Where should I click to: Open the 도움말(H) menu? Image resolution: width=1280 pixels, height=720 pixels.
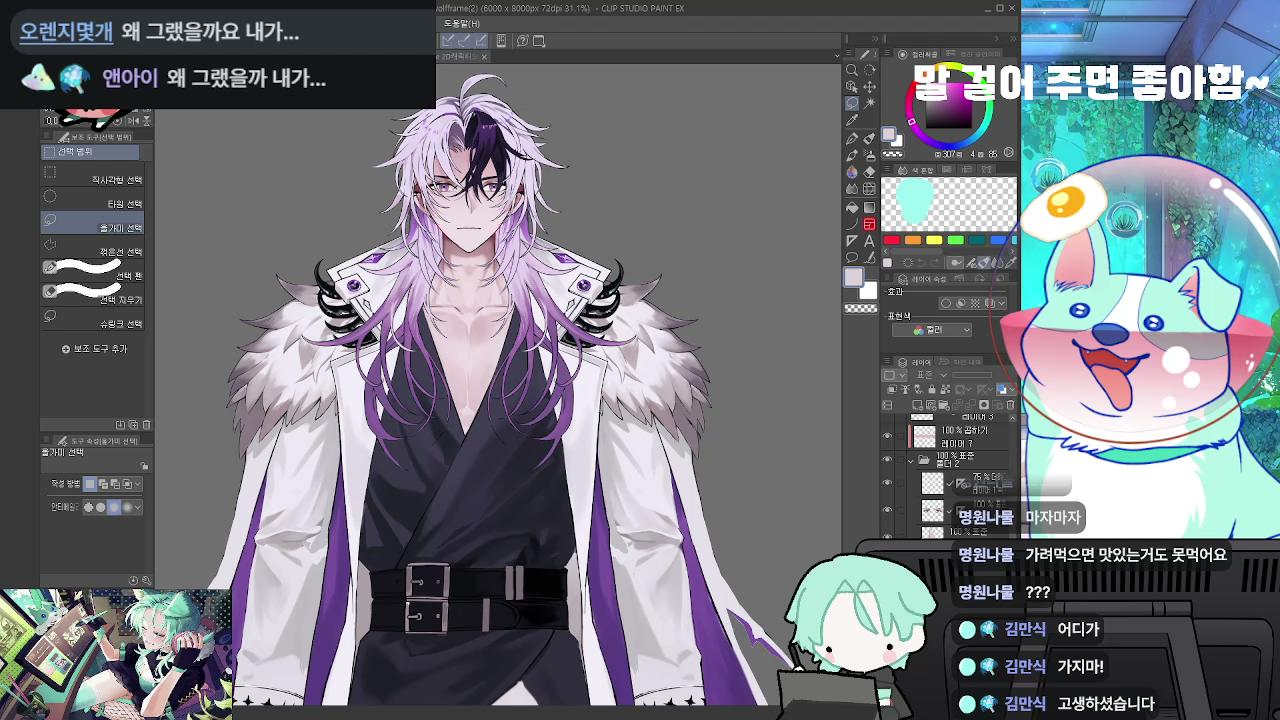pyautogui.click(x=462, y=23)
